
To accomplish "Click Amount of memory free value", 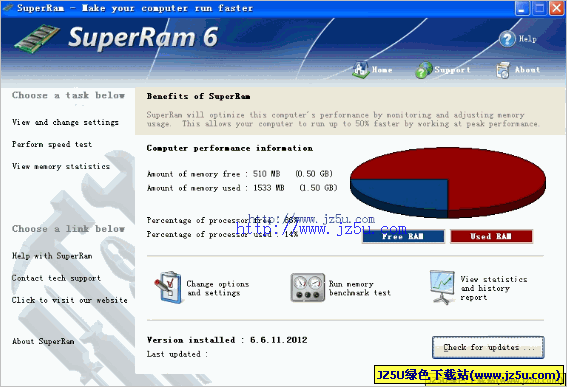I will point(292,174).
